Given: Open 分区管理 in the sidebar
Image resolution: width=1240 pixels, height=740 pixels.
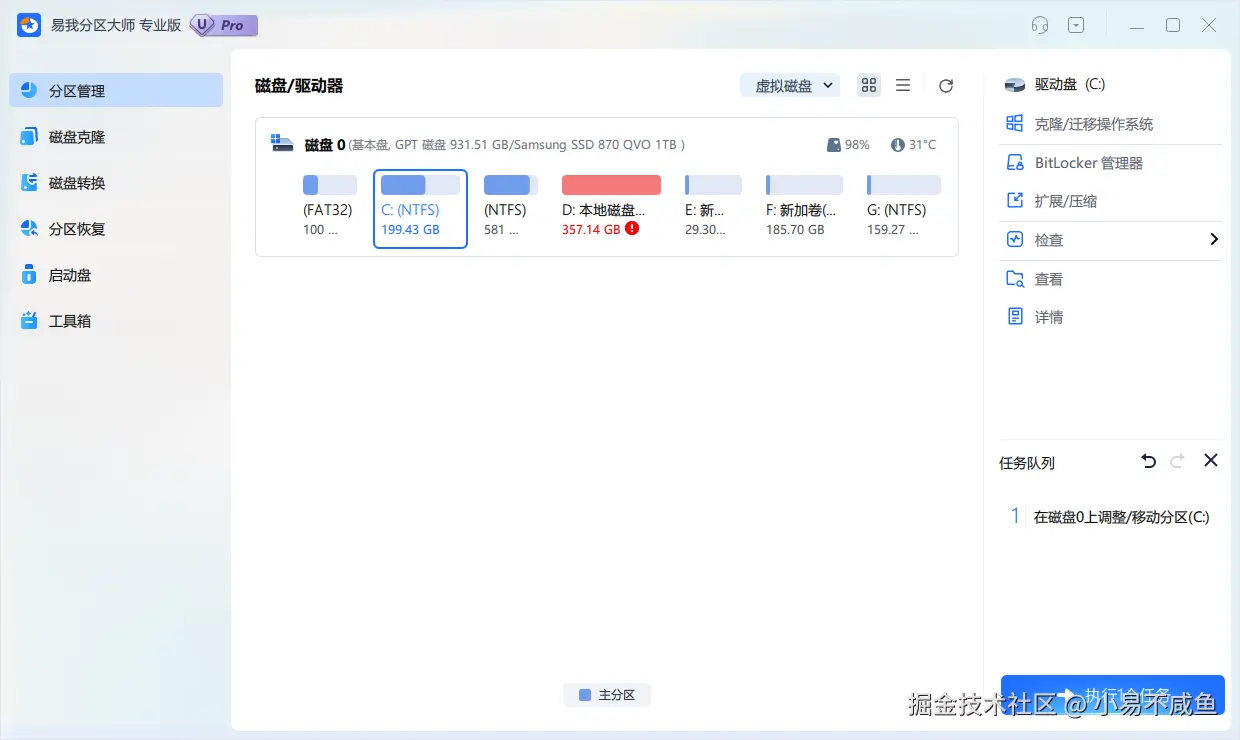Looking at the screenshot, I should (116, 90).
